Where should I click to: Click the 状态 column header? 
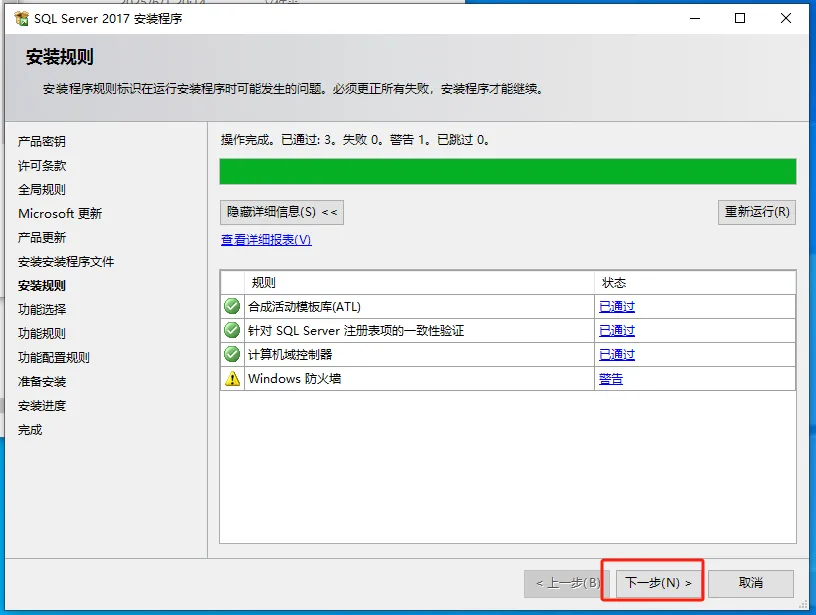pos(695,283)
